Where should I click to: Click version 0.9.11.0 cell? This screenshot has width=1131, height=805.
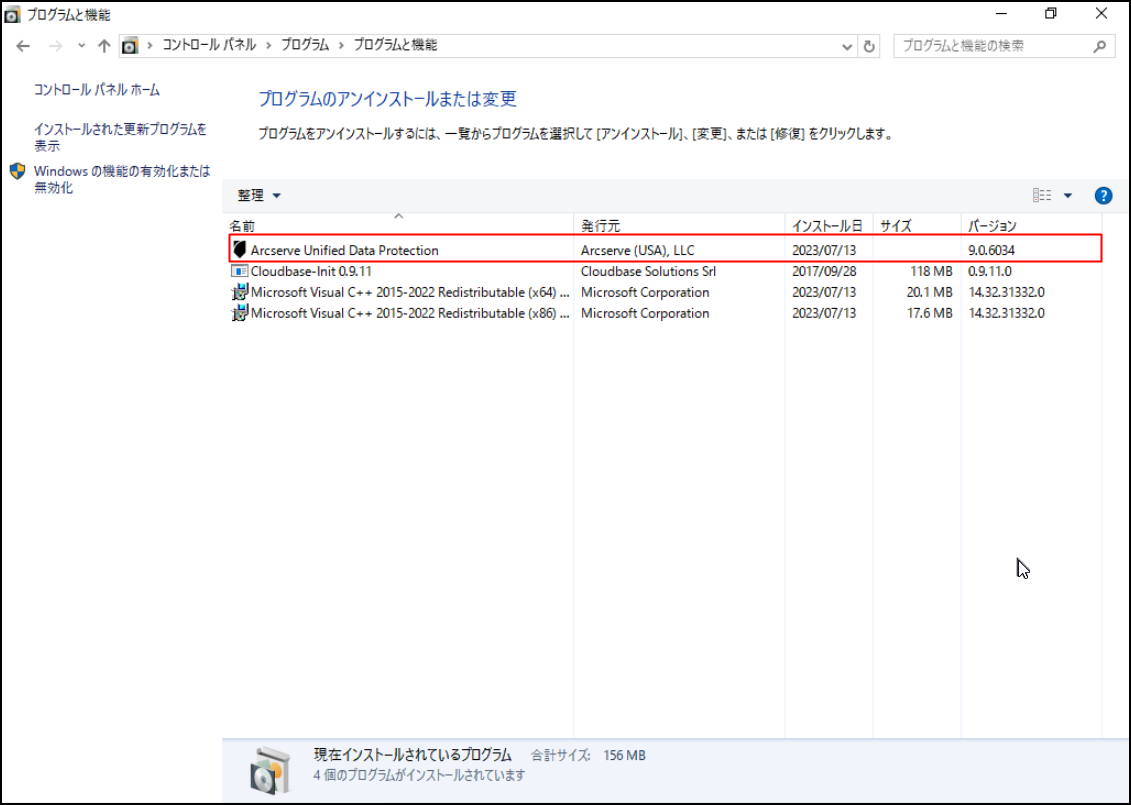coord(990,271)
